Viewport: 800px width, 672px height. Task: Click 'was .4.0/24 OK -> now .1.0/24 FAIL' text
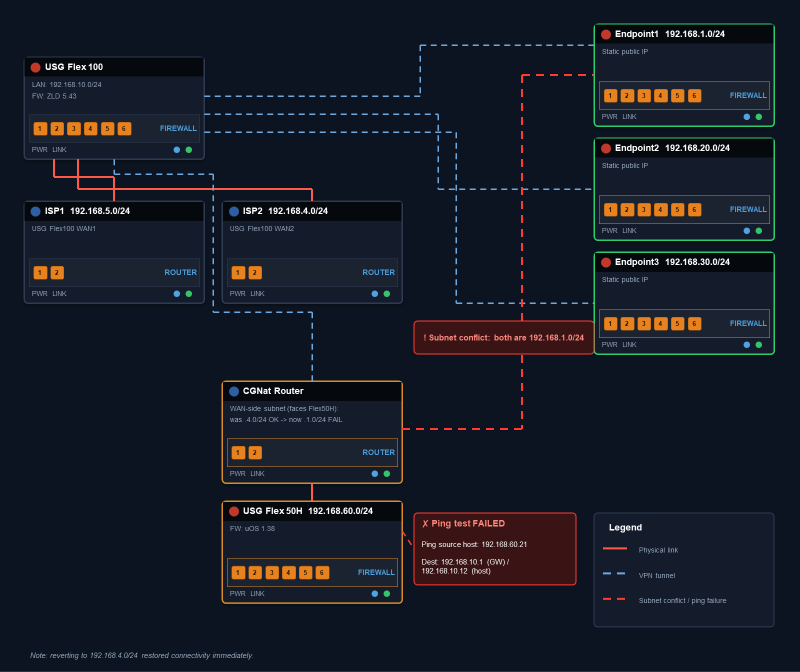286,420
